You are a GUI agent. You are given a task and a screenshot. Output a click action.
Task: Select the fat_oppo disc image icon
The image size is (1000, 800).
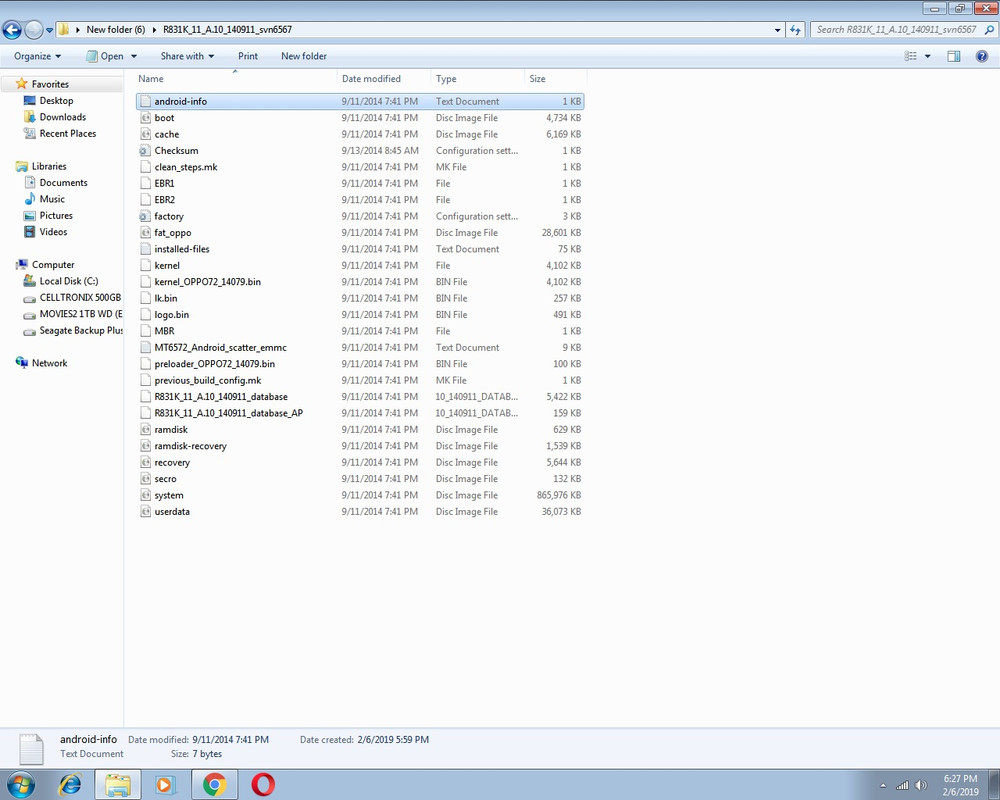[145, 233]
